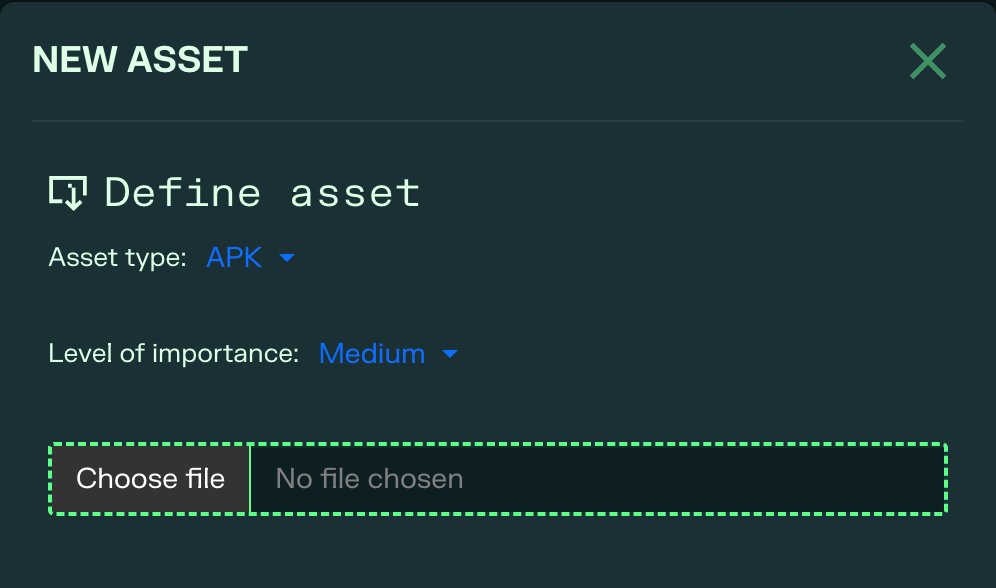
Task: Click empty space inside dashed upload box
Action: coord(700,479)
